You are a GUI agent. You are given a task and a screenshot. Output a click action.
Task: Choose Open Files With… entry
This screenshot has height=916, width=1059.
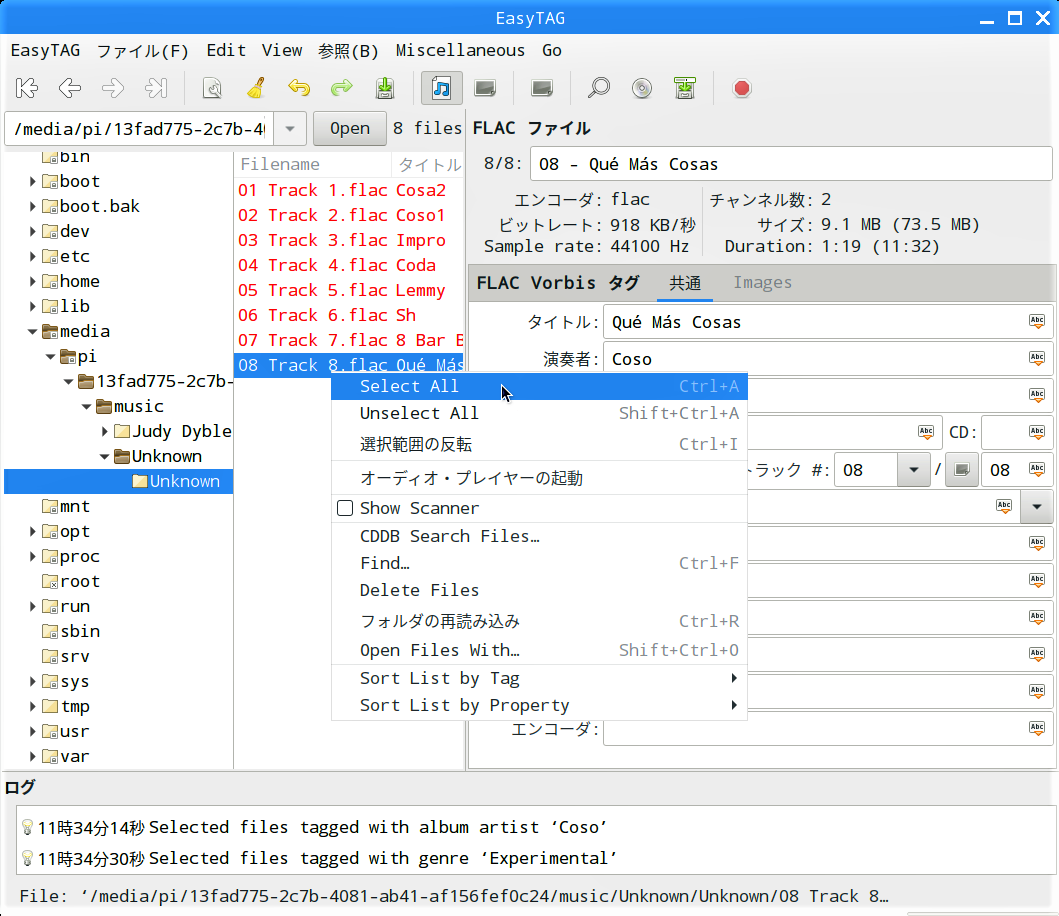(x=539, y=651)
